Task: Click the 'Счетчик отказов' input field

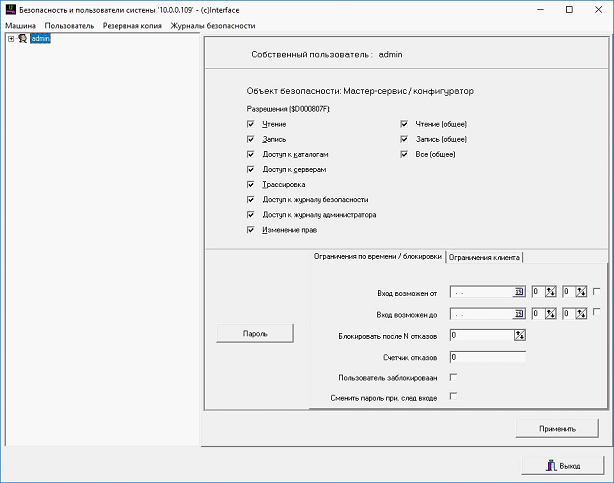Action: 487,356
